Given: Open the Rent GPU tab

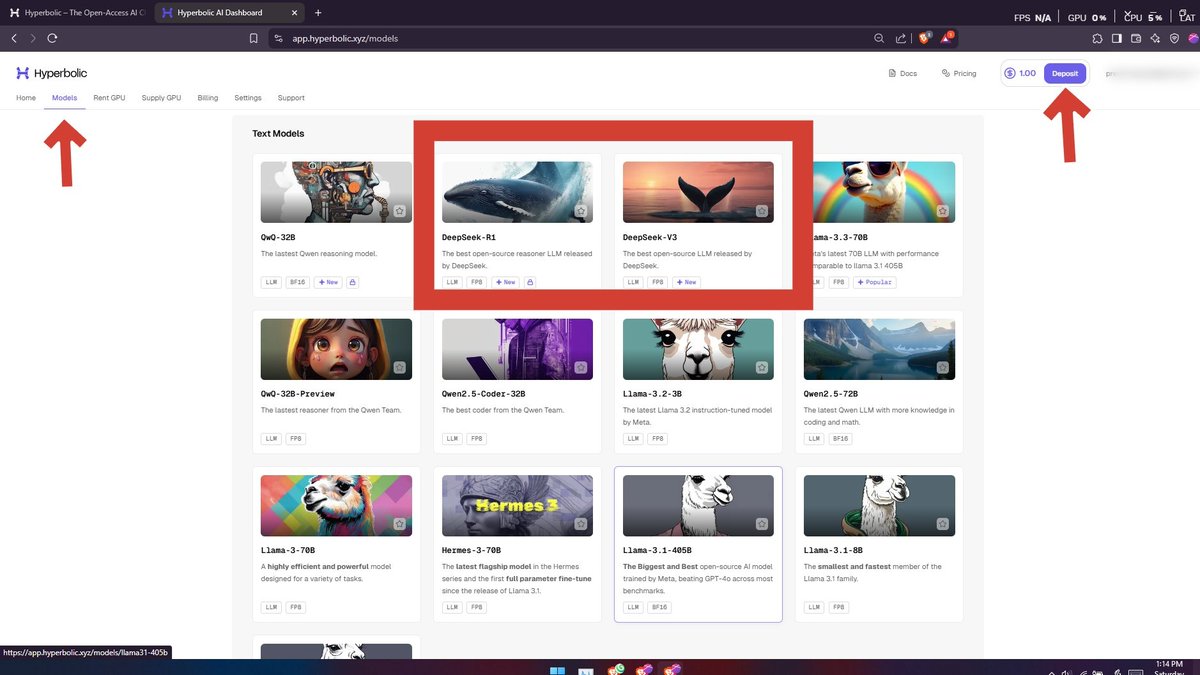Looking at the screenshot, I should click(109, 98).
